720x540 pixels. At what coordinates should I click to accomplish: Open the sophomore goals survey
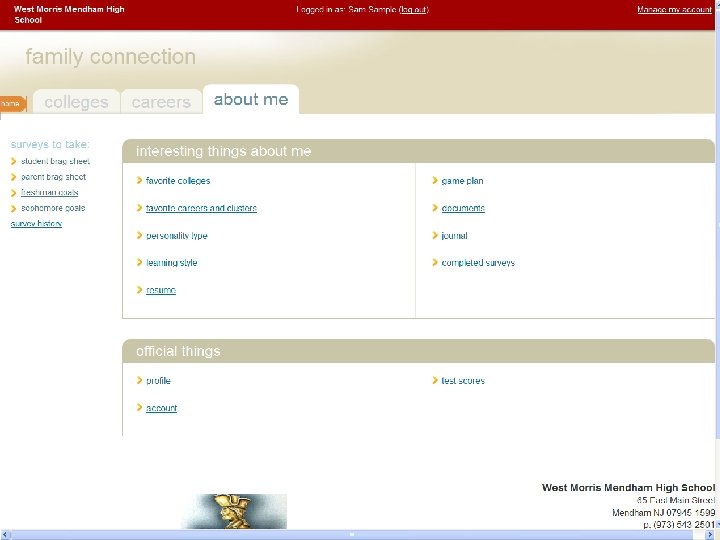[x=53, y=208]
